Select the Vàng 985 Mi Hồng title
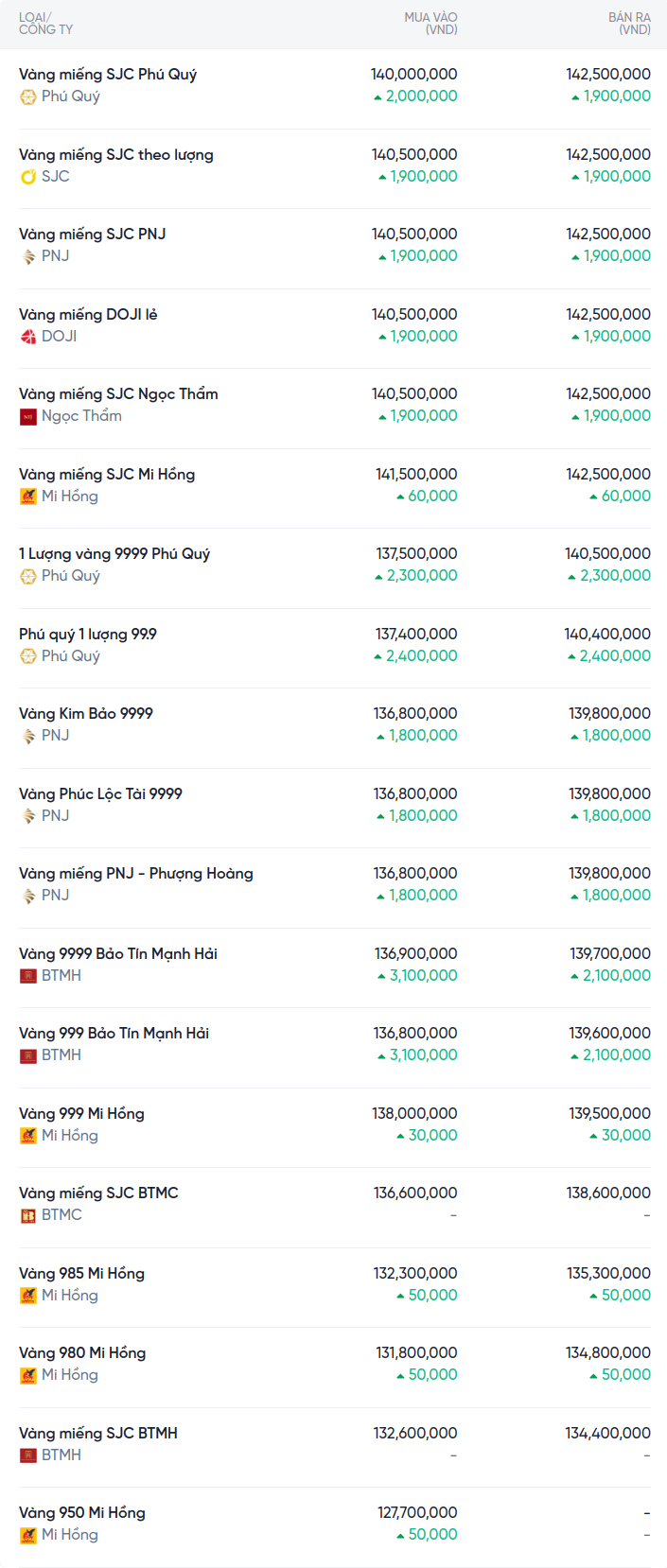Screen dimensions: 667x1568 81,1273
